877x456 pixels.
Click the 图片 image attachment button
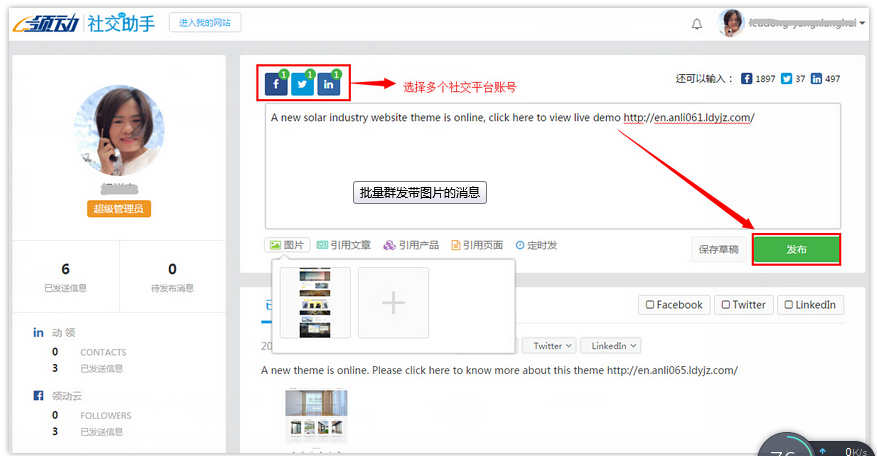tap(287, 245)
